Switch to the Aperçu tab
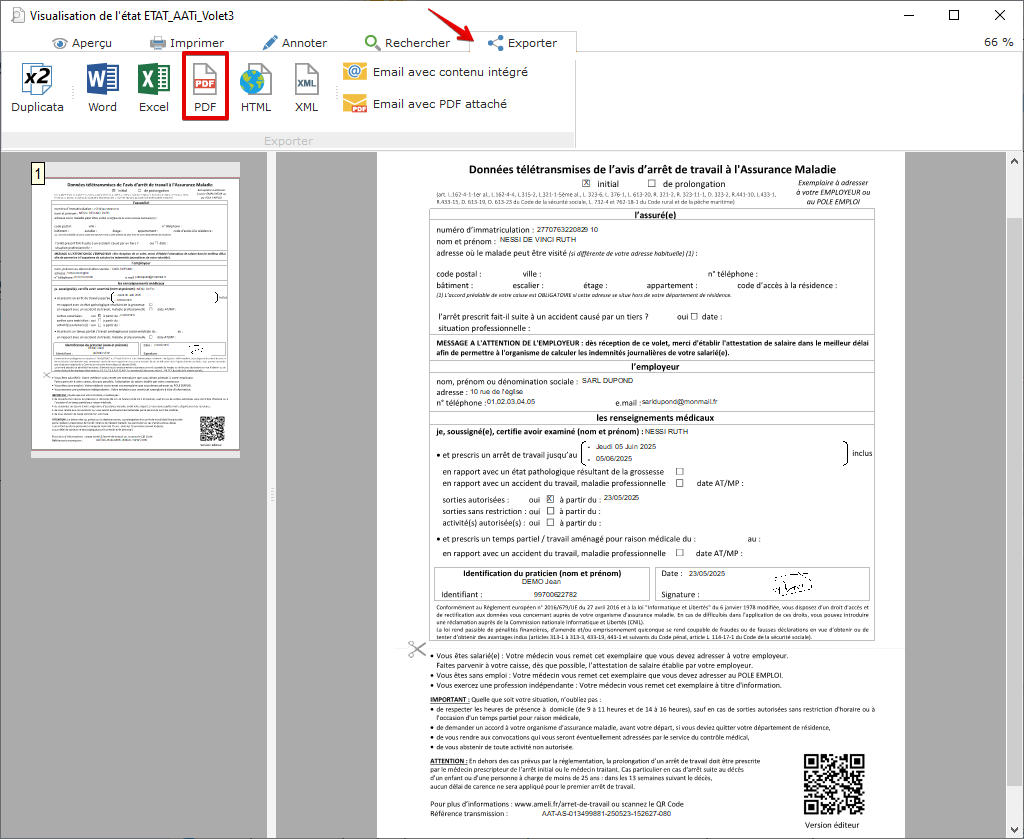The height and width of the screenshot is (839, 1024). coord(82,43)
